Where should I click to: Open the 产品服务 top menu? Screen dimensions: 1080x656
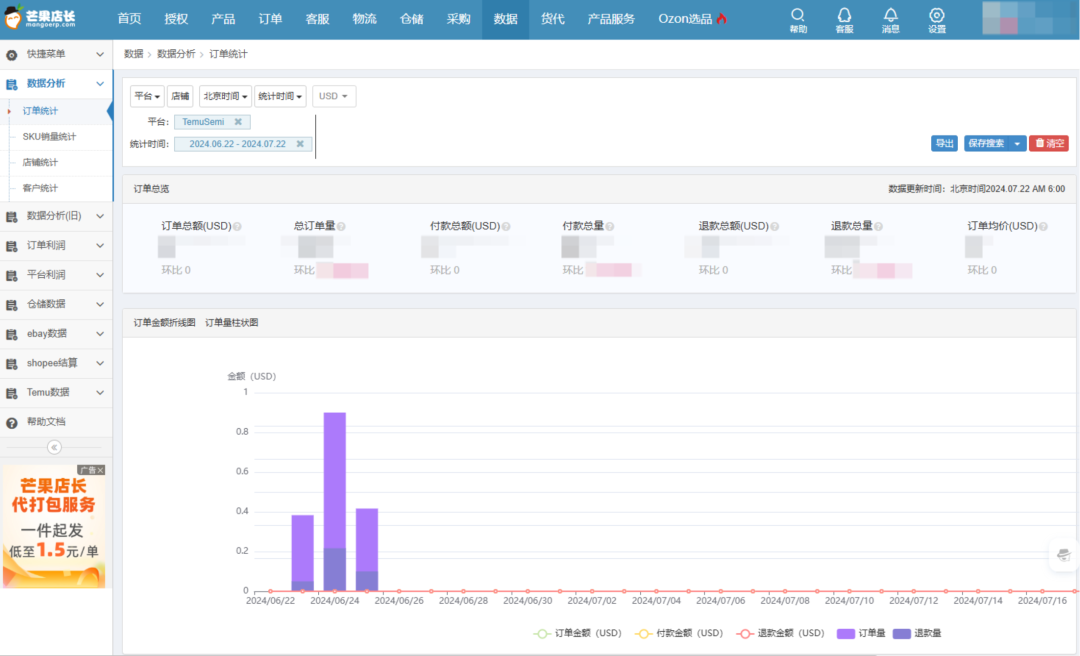click(x=611, y=19)
